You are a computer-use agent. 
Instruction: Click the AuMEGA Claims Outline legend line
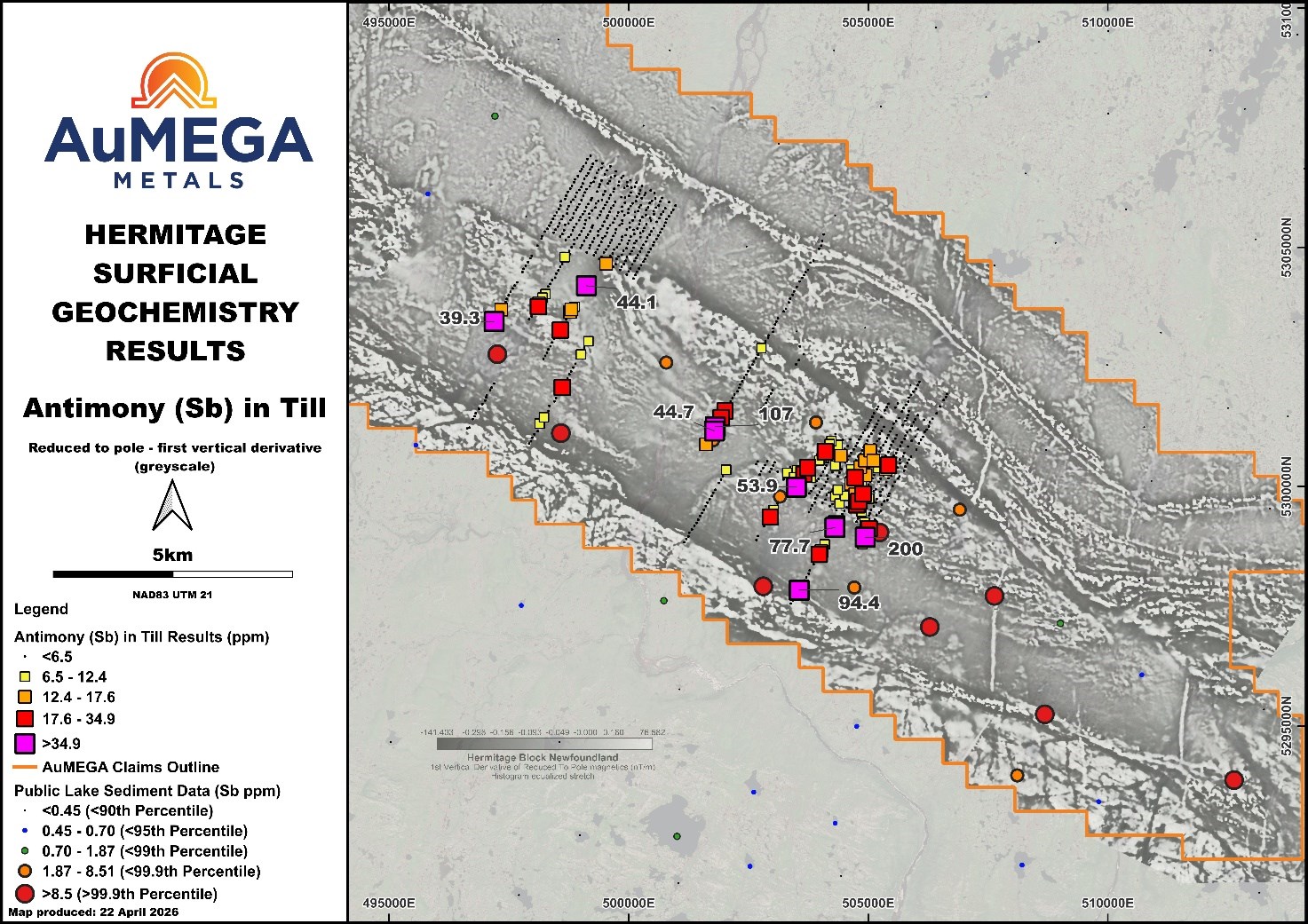point(25,767)
